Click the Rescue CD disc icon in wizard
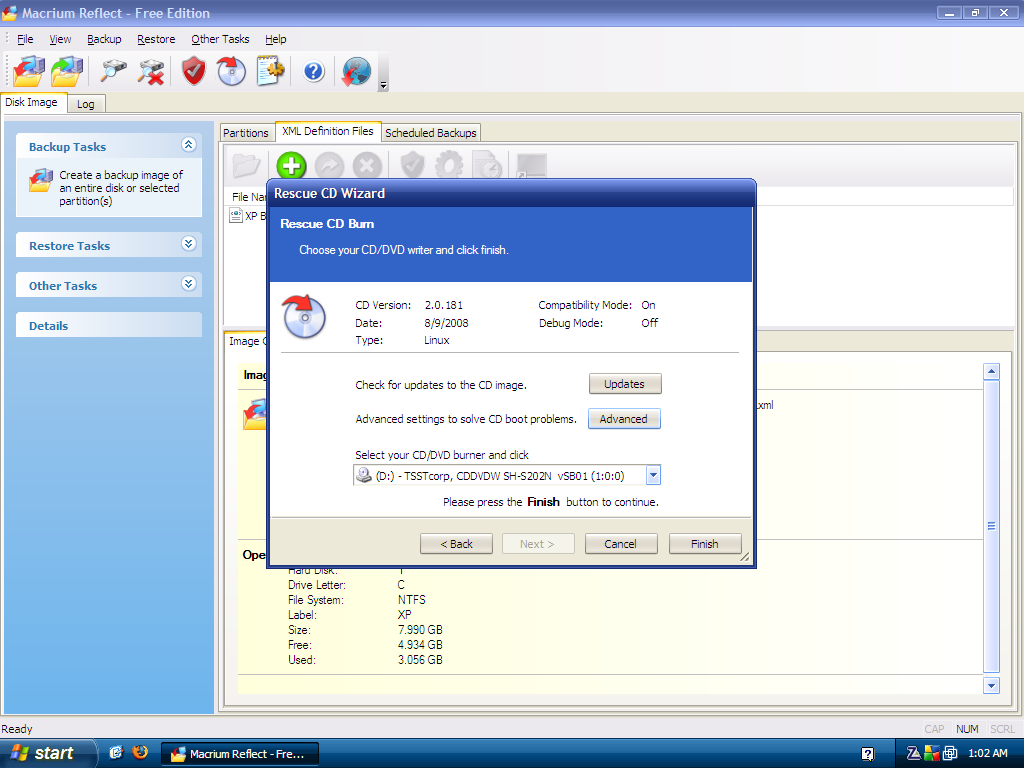This screenshot has height=768, width=1024. coord(304,316)
